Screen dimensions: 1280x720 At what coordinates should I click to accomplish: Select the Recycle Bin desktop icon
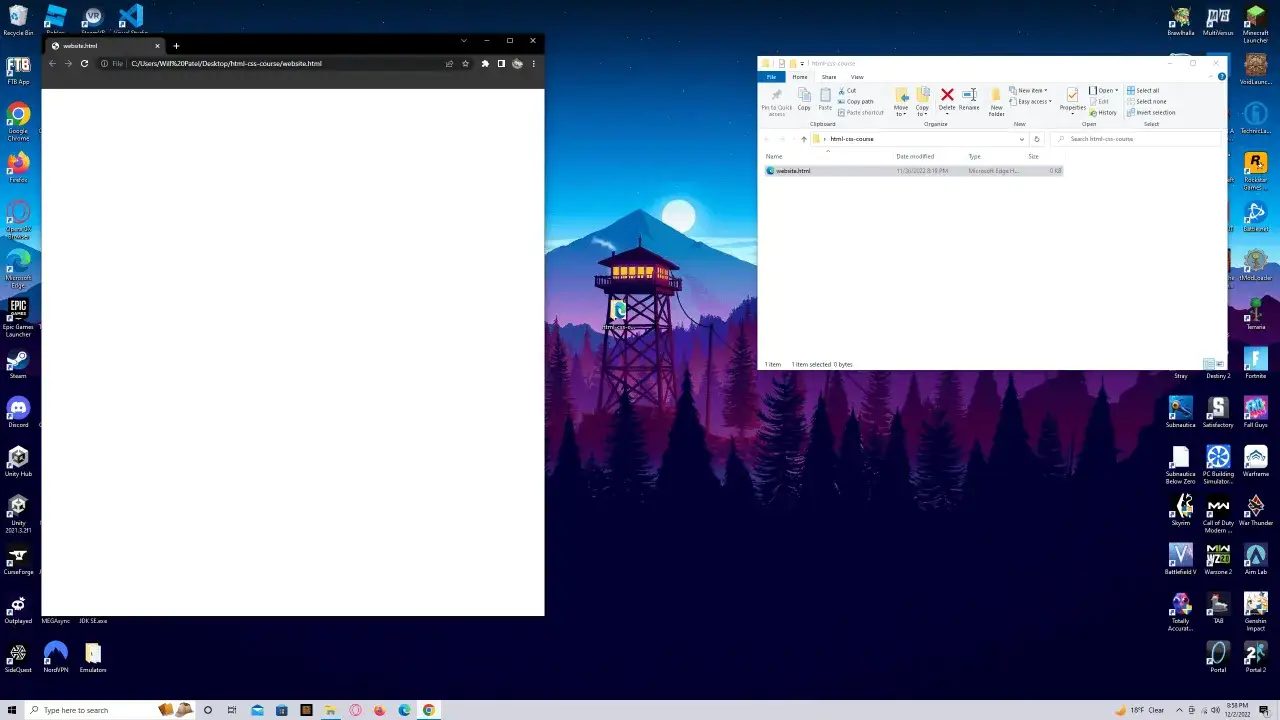click(x=18, y=20)
